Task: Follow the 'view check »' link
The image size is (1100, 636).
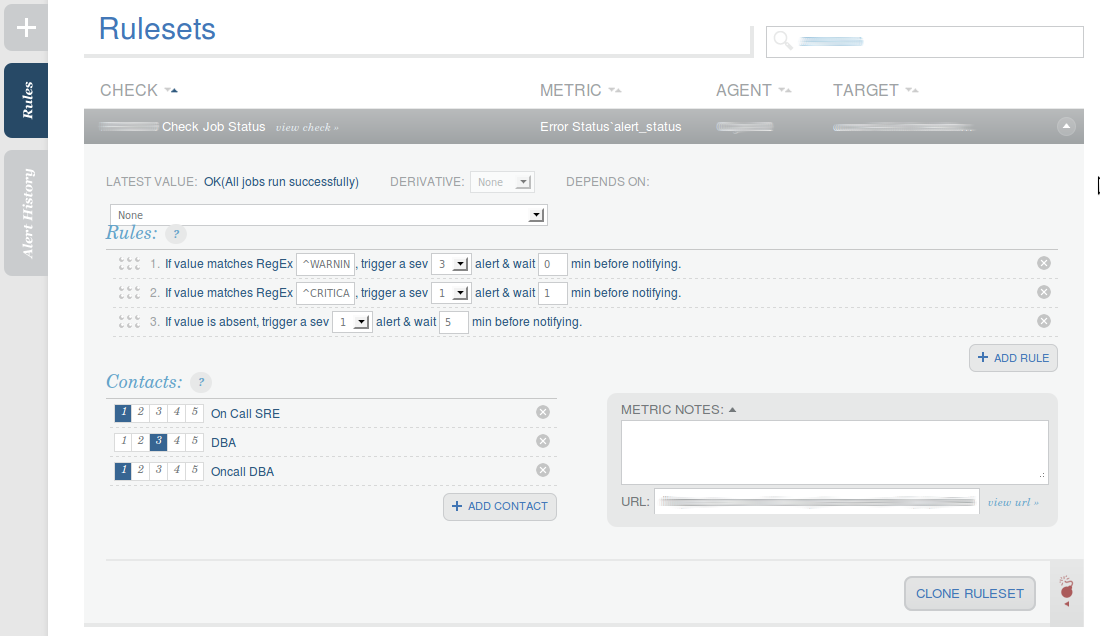Action: tap(308, 126)
